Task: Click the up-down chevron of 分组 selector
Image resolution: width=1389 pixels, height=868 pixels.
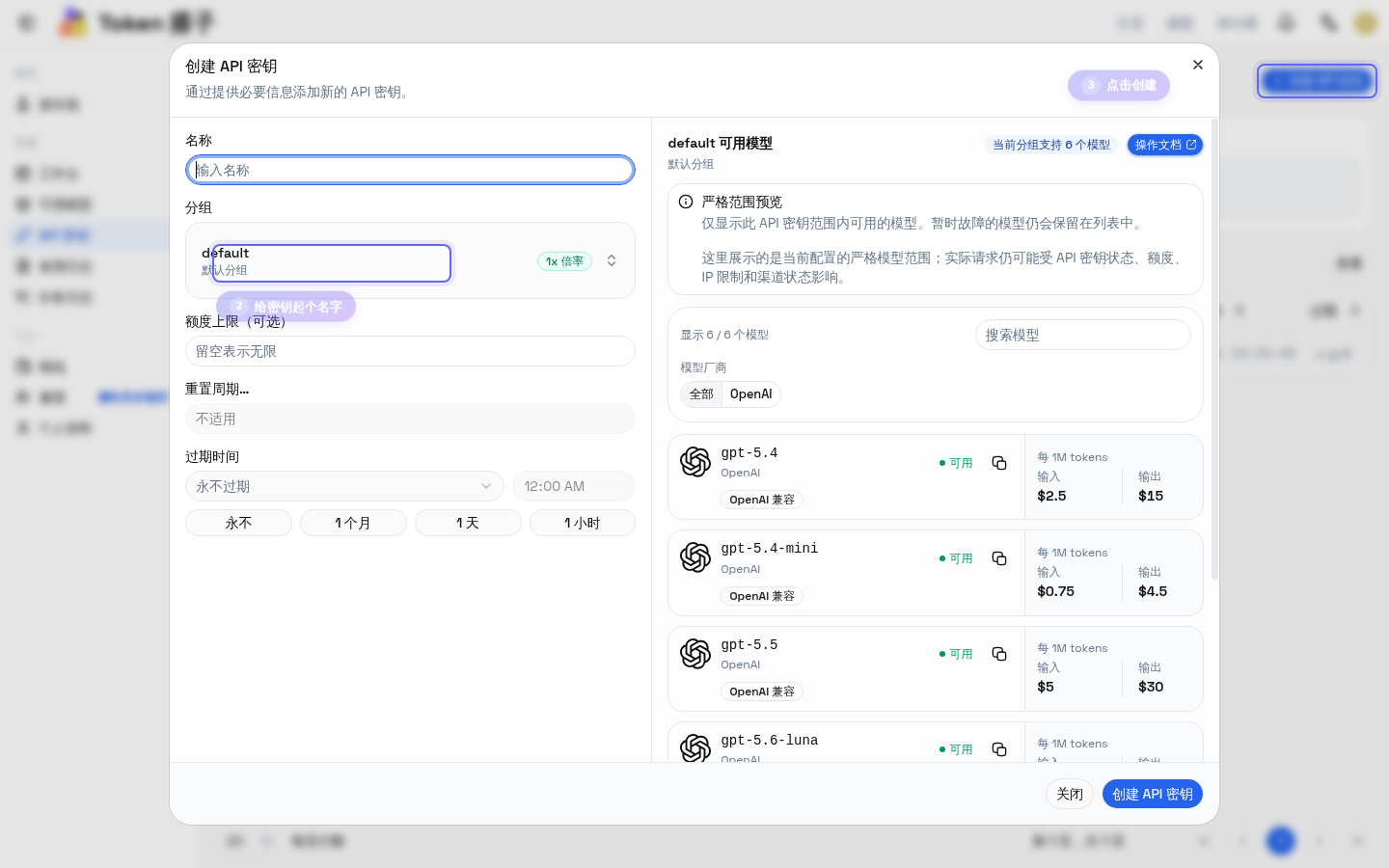Action: (x=612, y=260)
